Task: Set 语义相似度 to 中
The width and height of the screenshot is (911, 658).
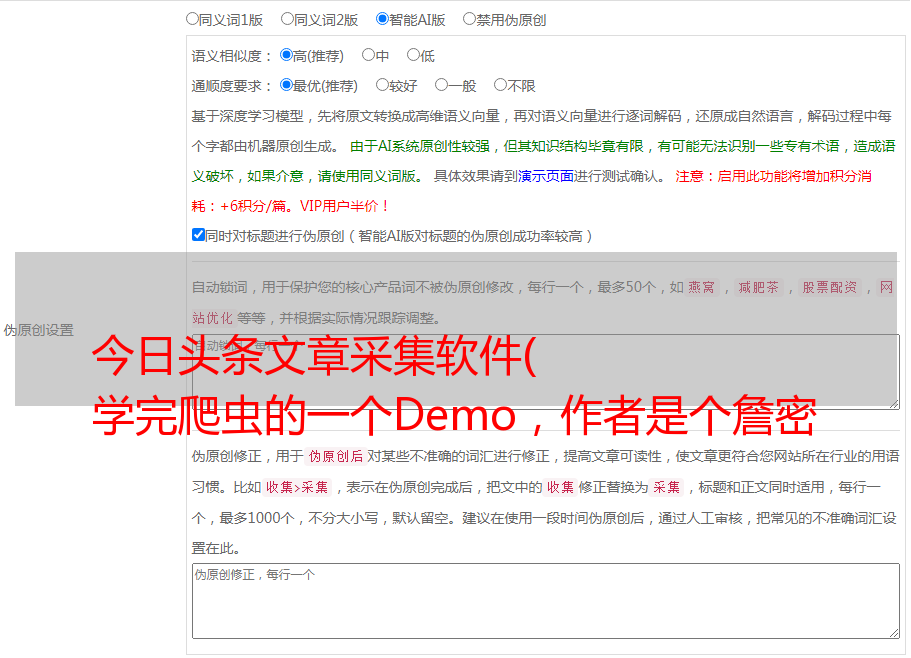Action: (368, 55)
